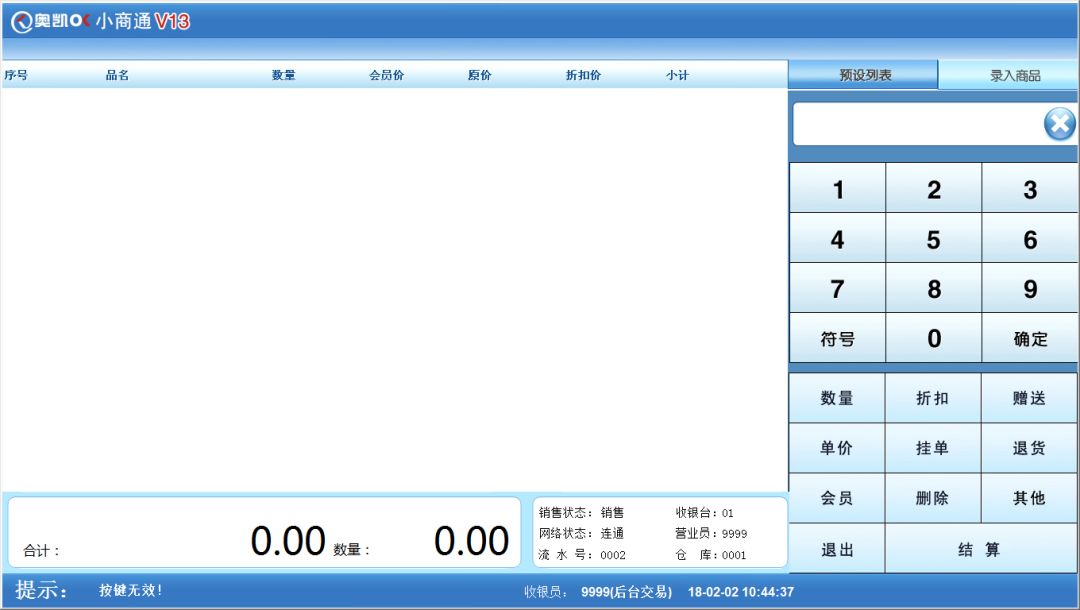Click the 序号 column header
Image resolution: width=1080 pixels, height=610 pixels.
coord(16,75)
